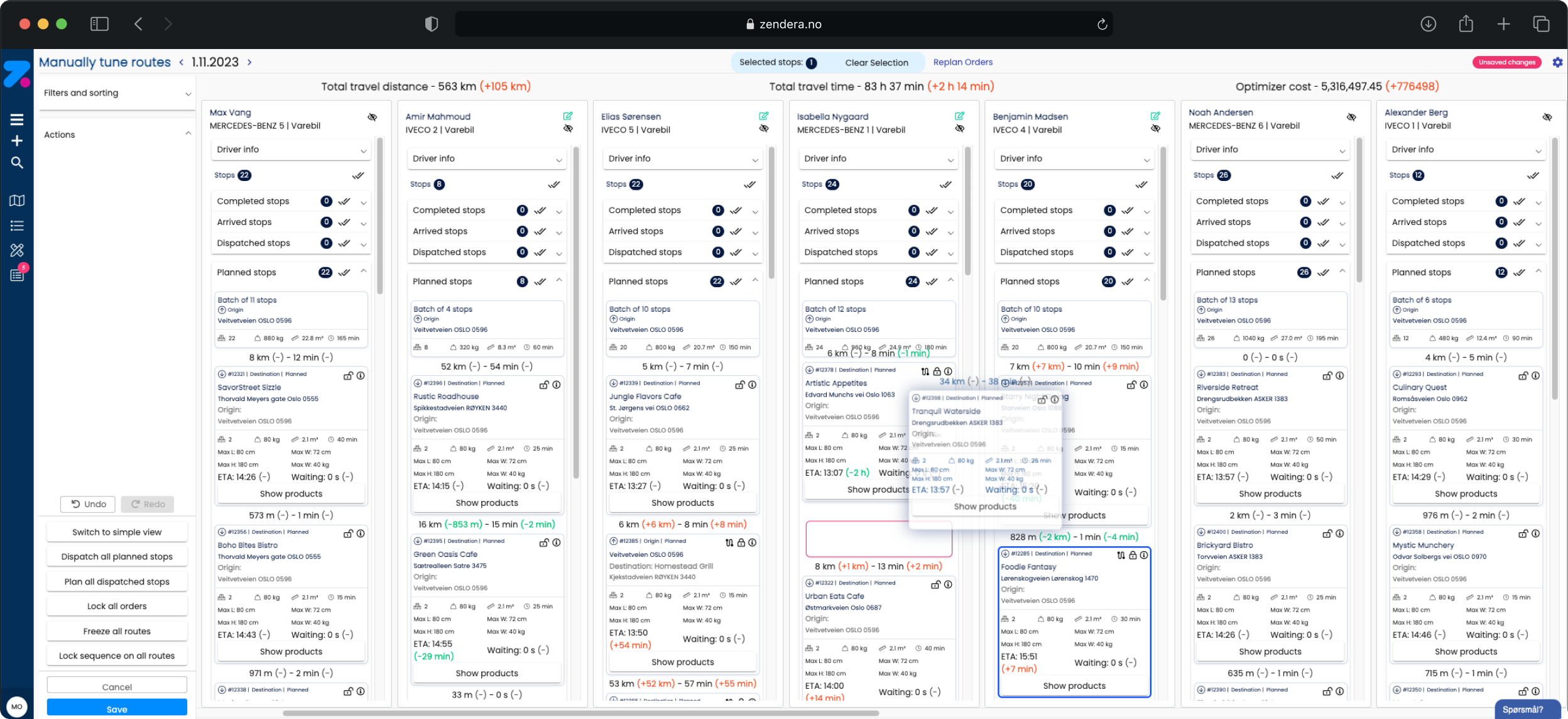Collapse Planned stops for Elias Sørensen

click(x=755, y=280)
